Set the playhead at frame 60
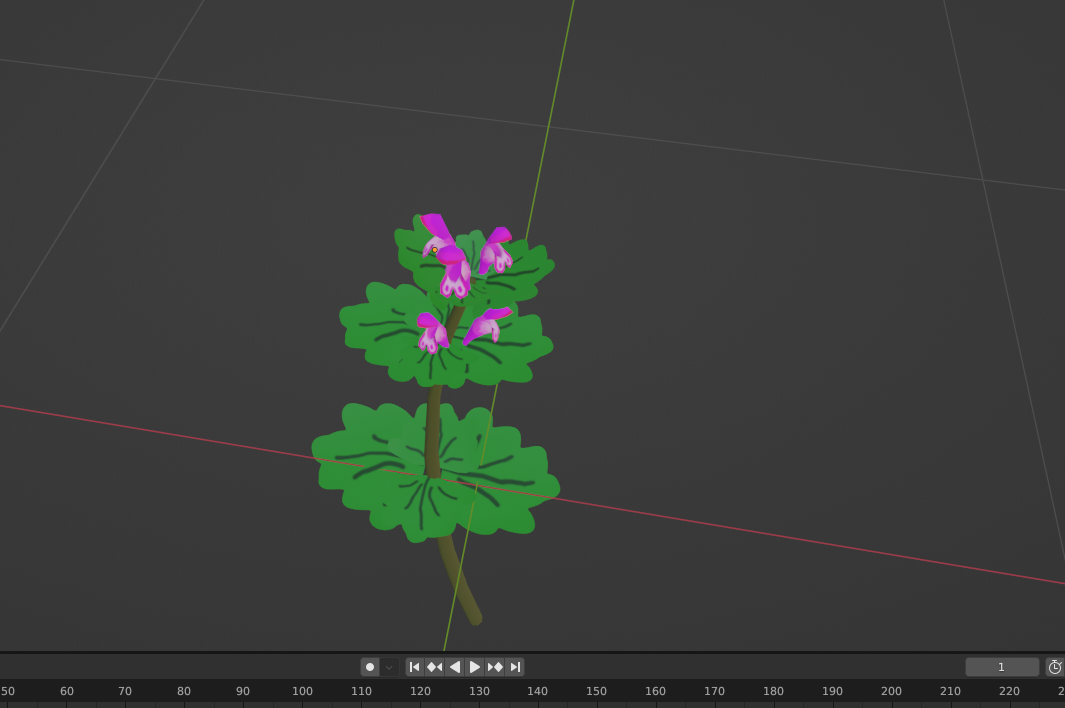 point(67,692)
